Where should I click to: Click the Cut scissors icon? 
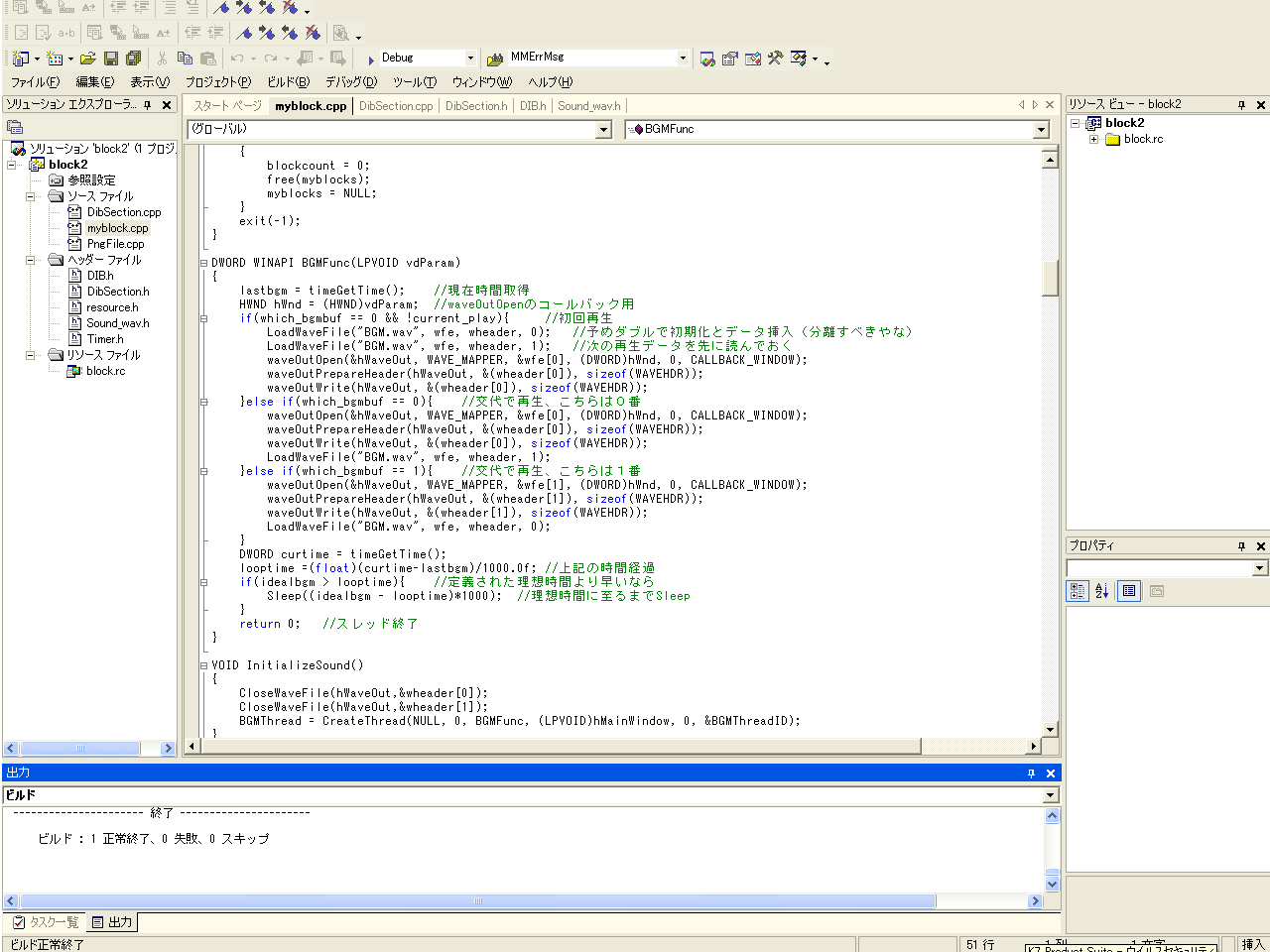[x=163, y=59]
